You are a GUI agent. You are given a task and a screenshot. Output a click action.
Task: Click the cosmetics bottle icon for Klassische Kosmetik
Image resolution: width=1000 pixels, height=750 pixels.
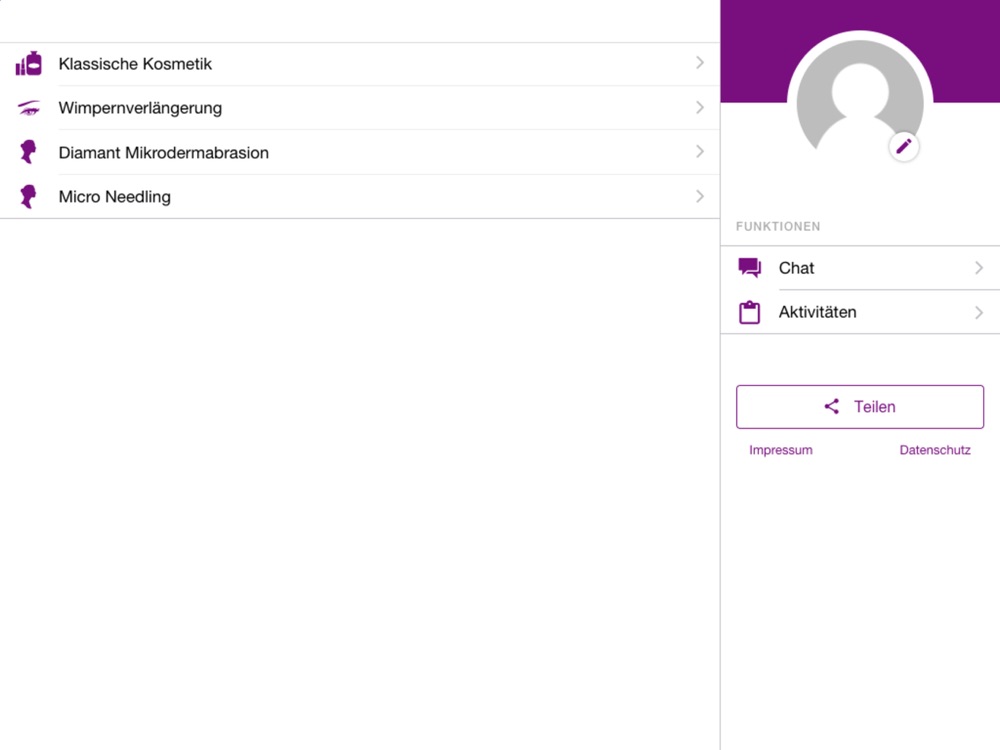click(x=29, y=64)
